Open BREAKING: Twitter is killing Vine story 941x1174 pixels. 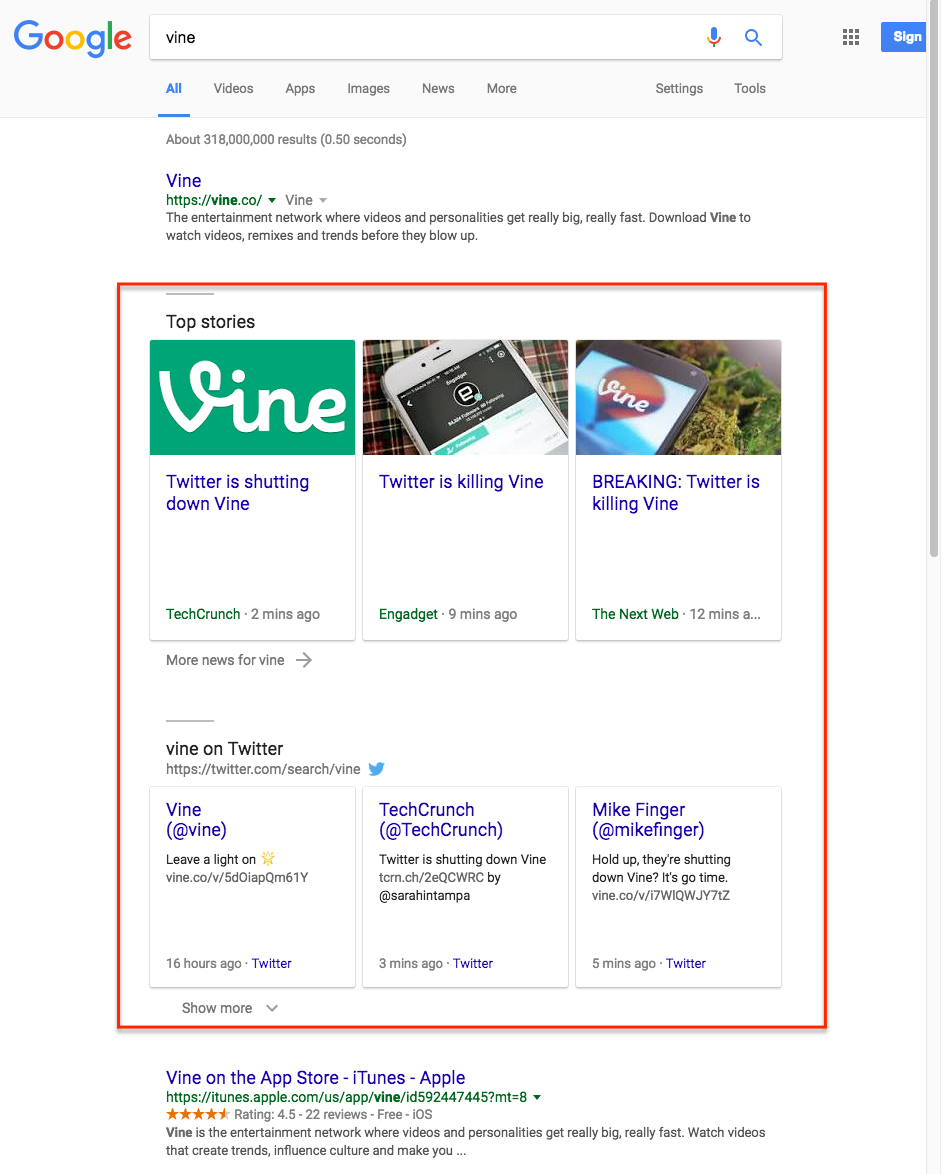[676, 493]
